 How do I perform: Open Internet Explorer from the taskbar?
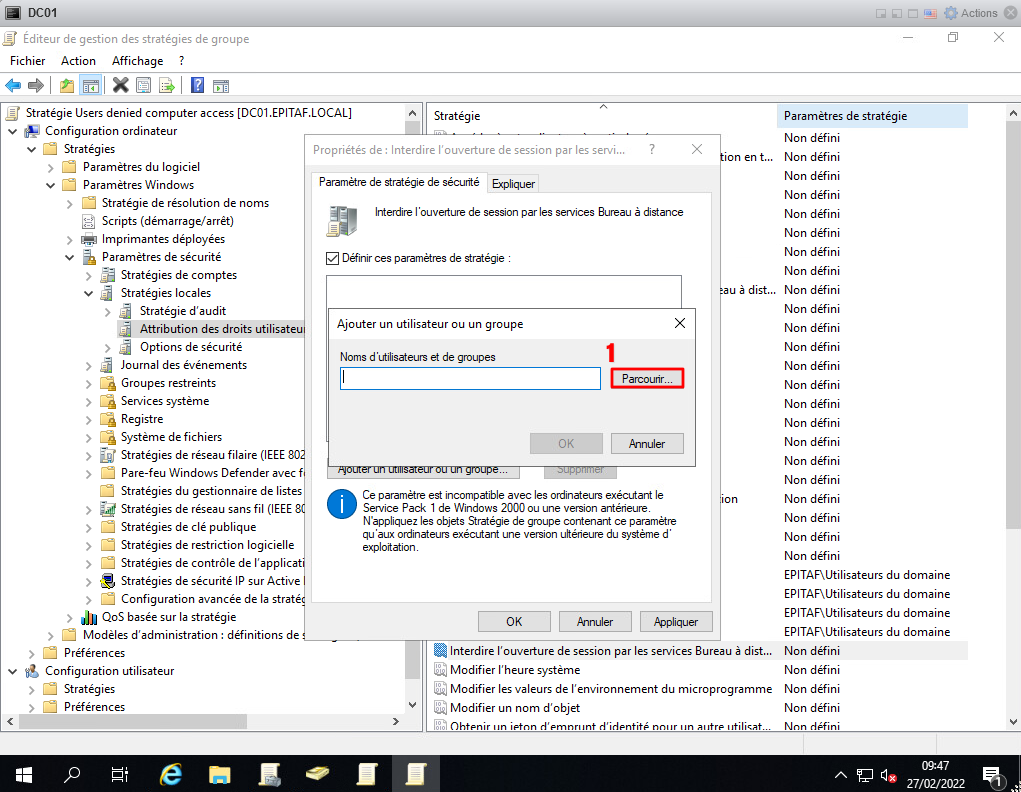[x=172, y=774]
